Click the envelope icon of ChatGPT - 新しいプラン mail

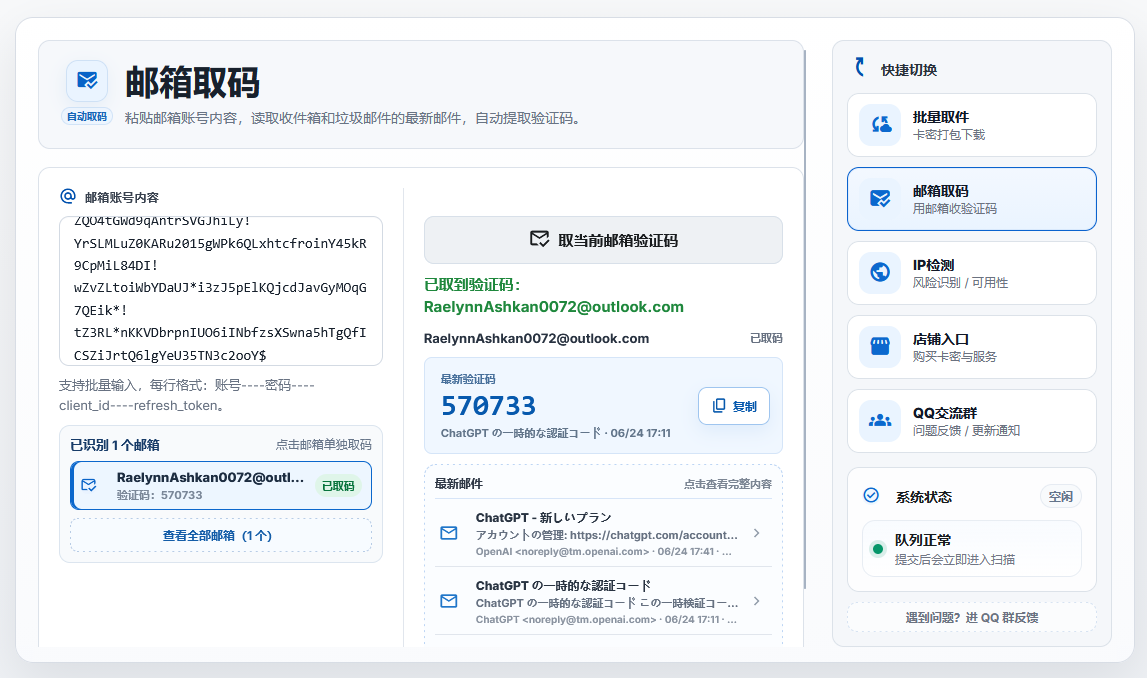pos(449,533)
